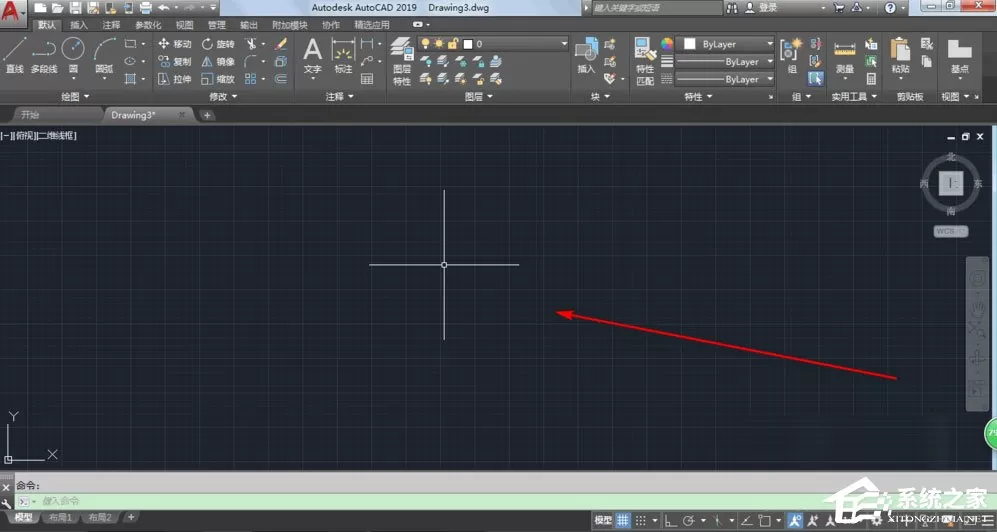Viewport: 997px width, 532px height.
Task: Open the Quick Calculator icon
Action: coord(871,79)
